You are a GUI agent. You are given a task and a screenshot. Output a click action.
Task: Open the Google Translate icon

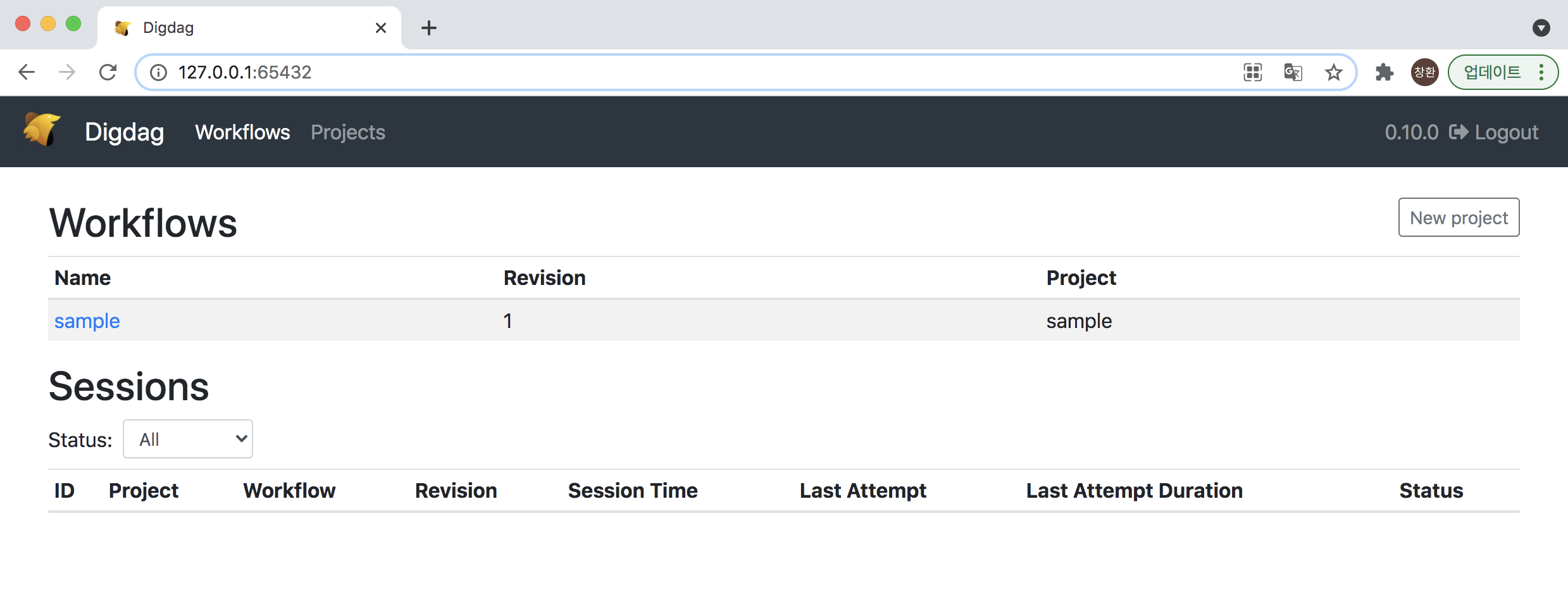[1293, 72]
